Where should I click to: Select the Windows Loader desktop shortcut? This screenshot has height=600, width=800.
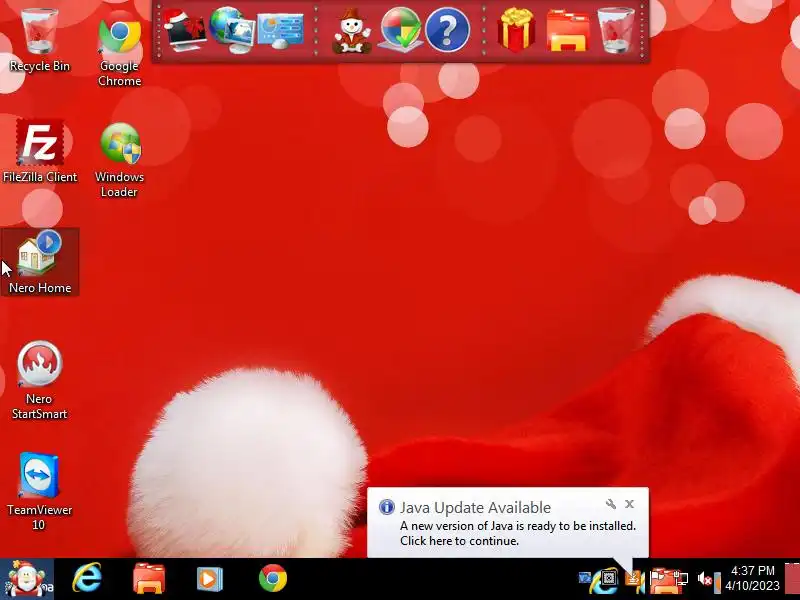[x=119, y=160]
